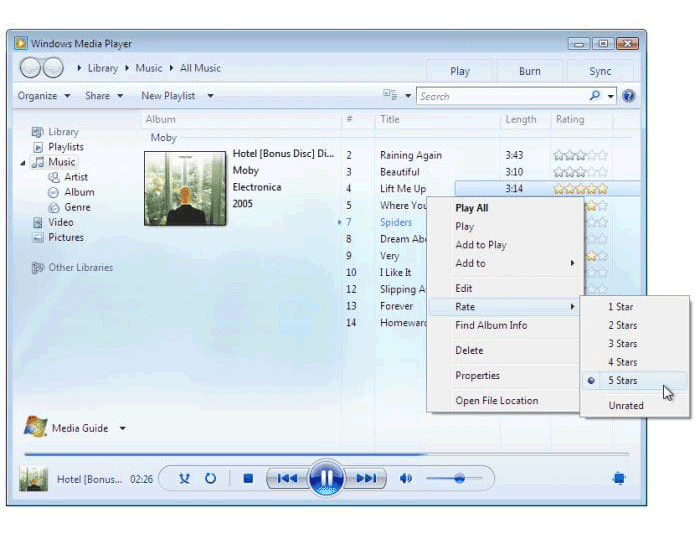Click the star rating for Raining Again
Viewport: 700px width, 535px height.
580,155
